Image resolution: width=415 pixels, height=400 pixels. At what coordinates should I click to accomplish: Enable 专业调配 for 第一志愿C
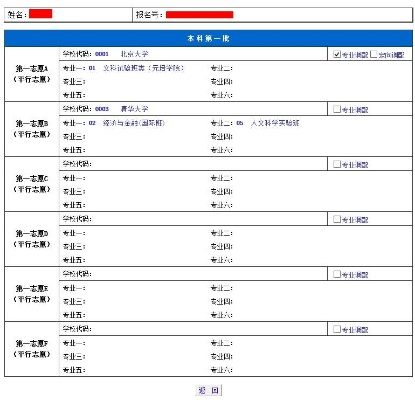[x=337, y=164]
